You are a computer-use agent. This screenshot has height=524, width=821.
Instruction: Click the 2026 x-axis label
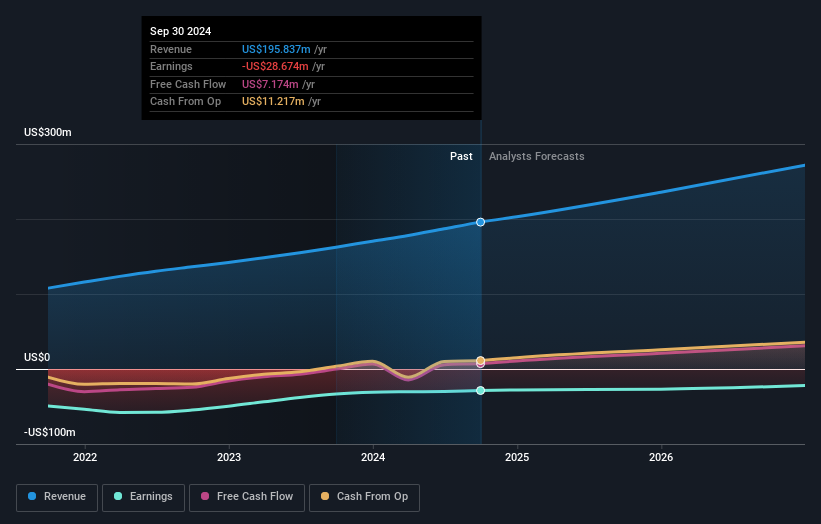[661, 458]
